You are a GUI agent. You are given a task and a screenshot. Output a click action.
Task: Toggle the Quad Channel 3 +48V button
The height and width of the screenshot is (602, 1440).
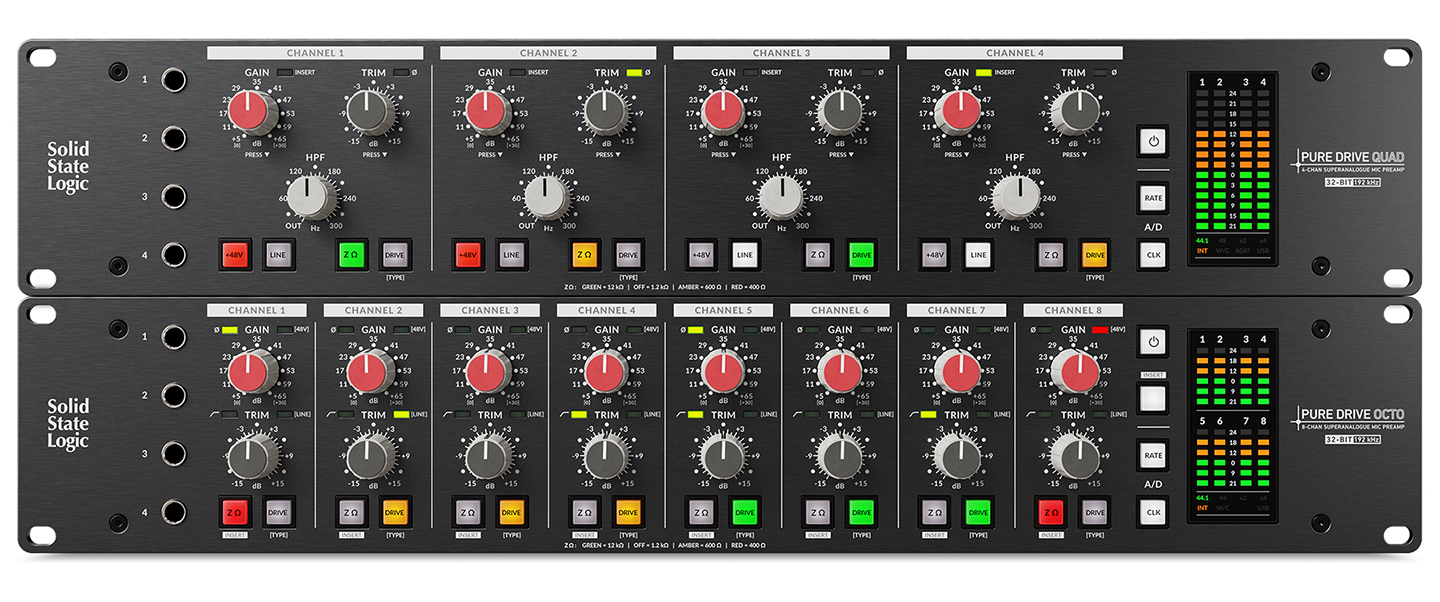(x=701, y=255)
